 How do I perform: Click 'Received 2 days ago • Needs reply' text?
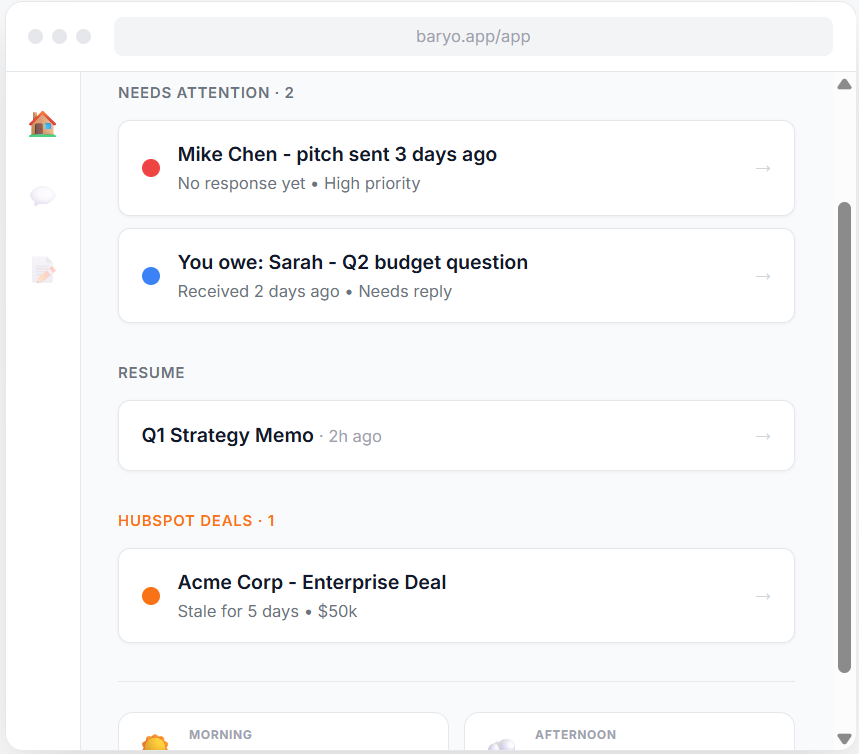point(314,292)
